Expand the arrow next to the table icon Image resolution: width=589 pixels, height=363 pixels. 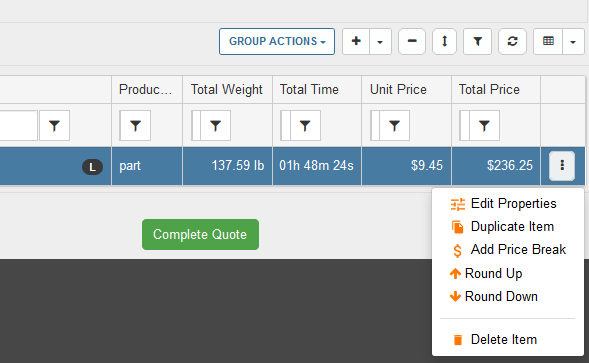[x=573, y=41]
